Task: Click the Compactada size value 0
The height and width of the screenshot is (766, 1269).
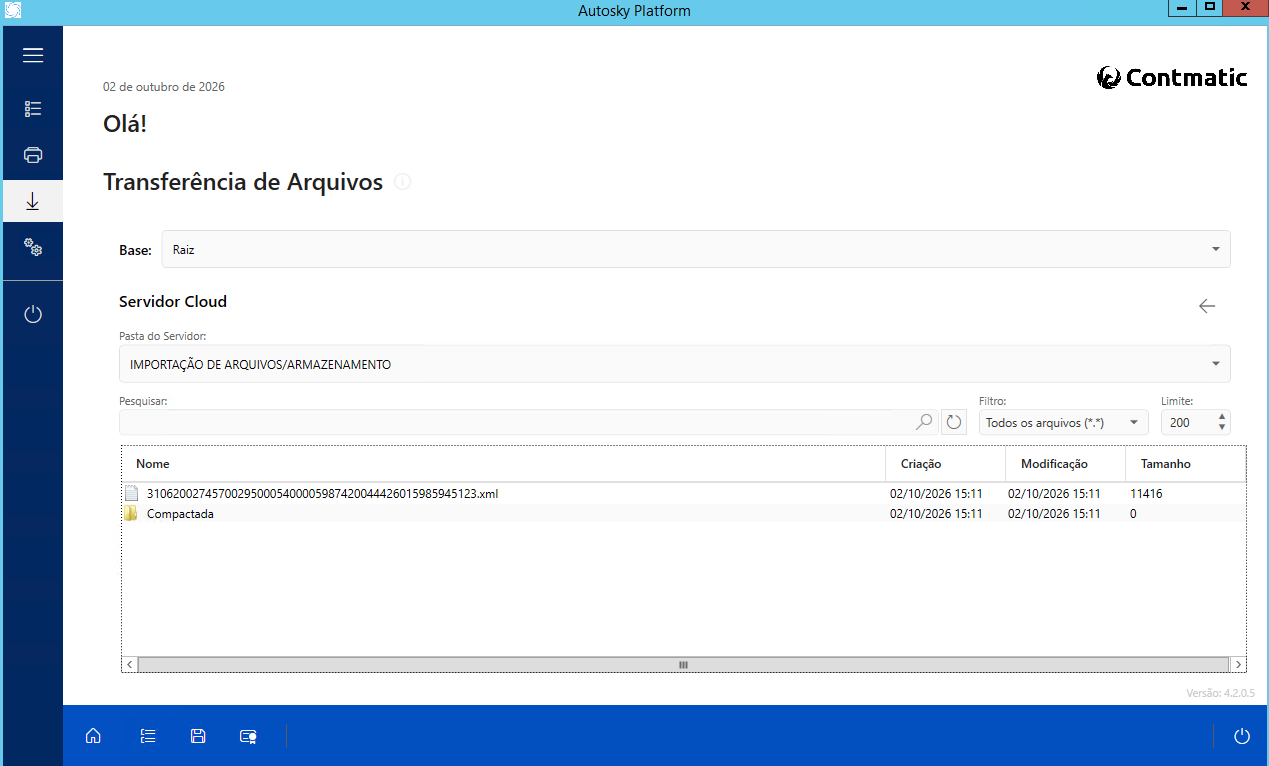Action: pyautogui.click(x=1133, y=514)
